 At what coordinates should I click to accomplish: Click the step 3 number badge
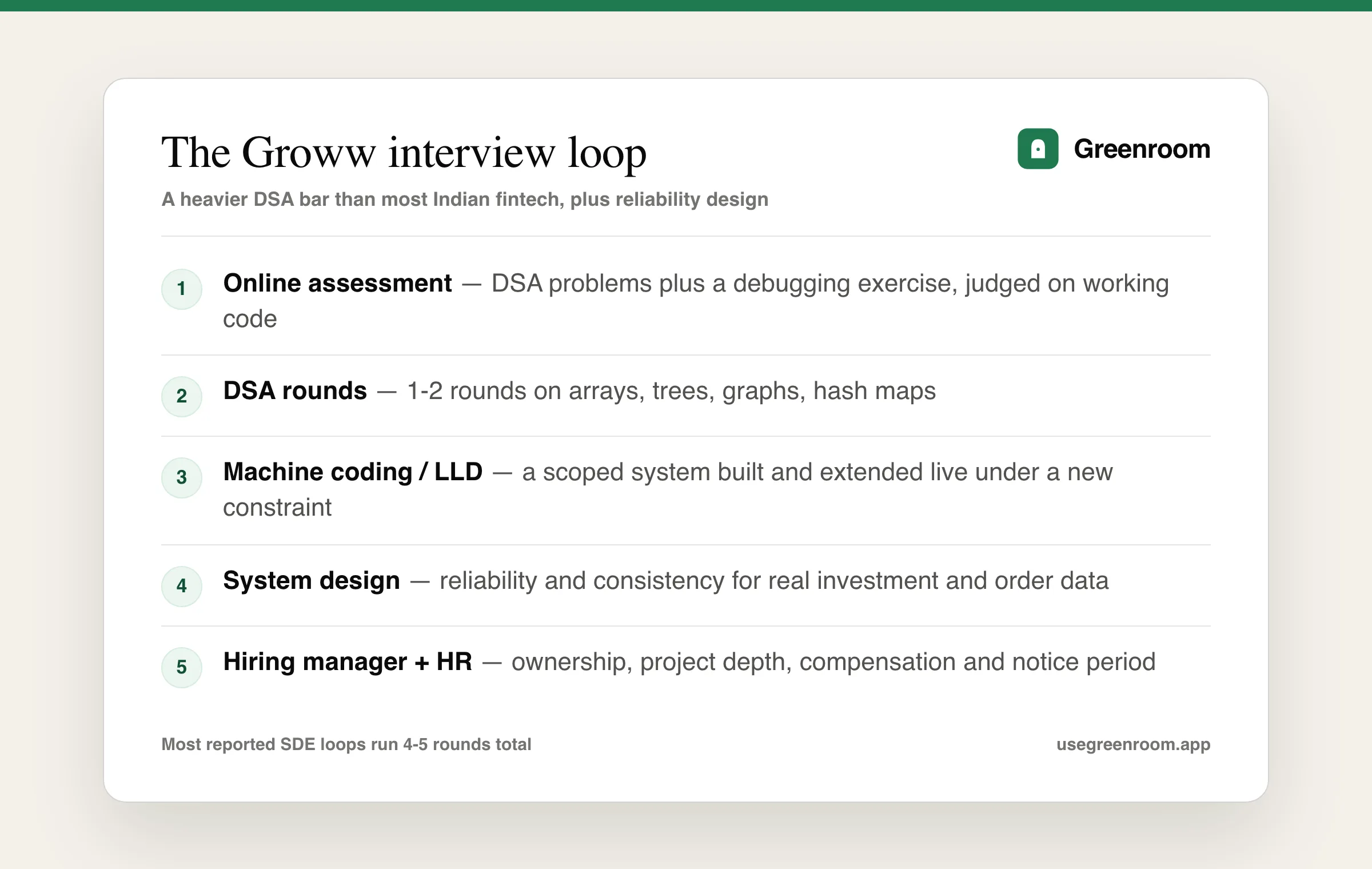point(182,477)
